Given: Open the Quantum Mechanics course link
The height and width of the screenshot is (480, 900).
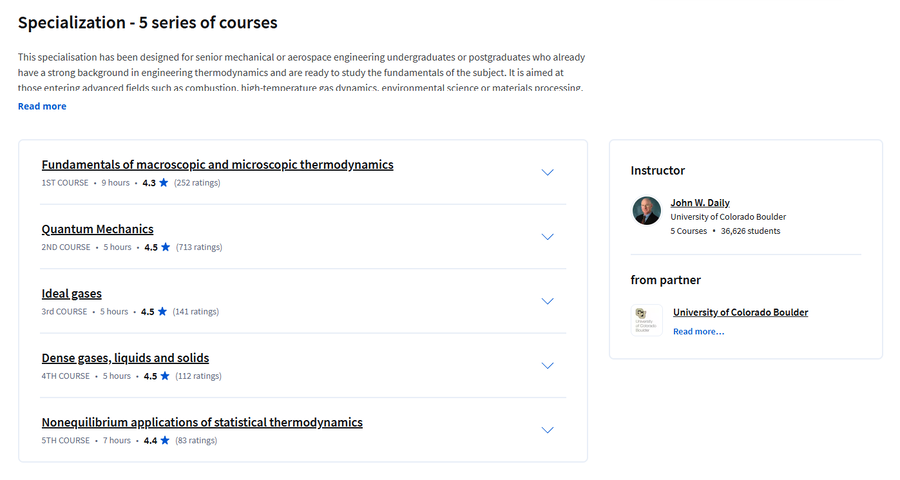Looking at the screenshot, I should tap(98, 229).
